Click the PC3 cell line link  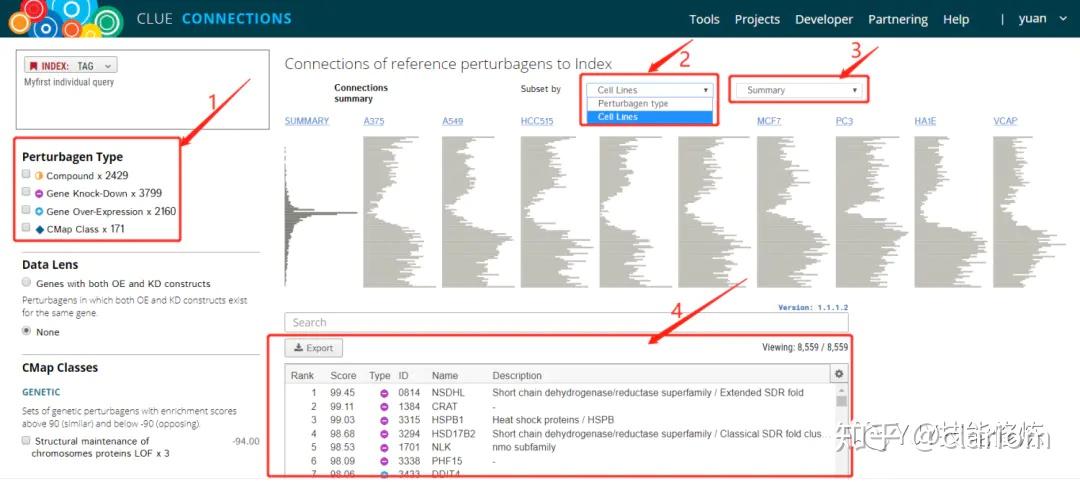point(844,121)
